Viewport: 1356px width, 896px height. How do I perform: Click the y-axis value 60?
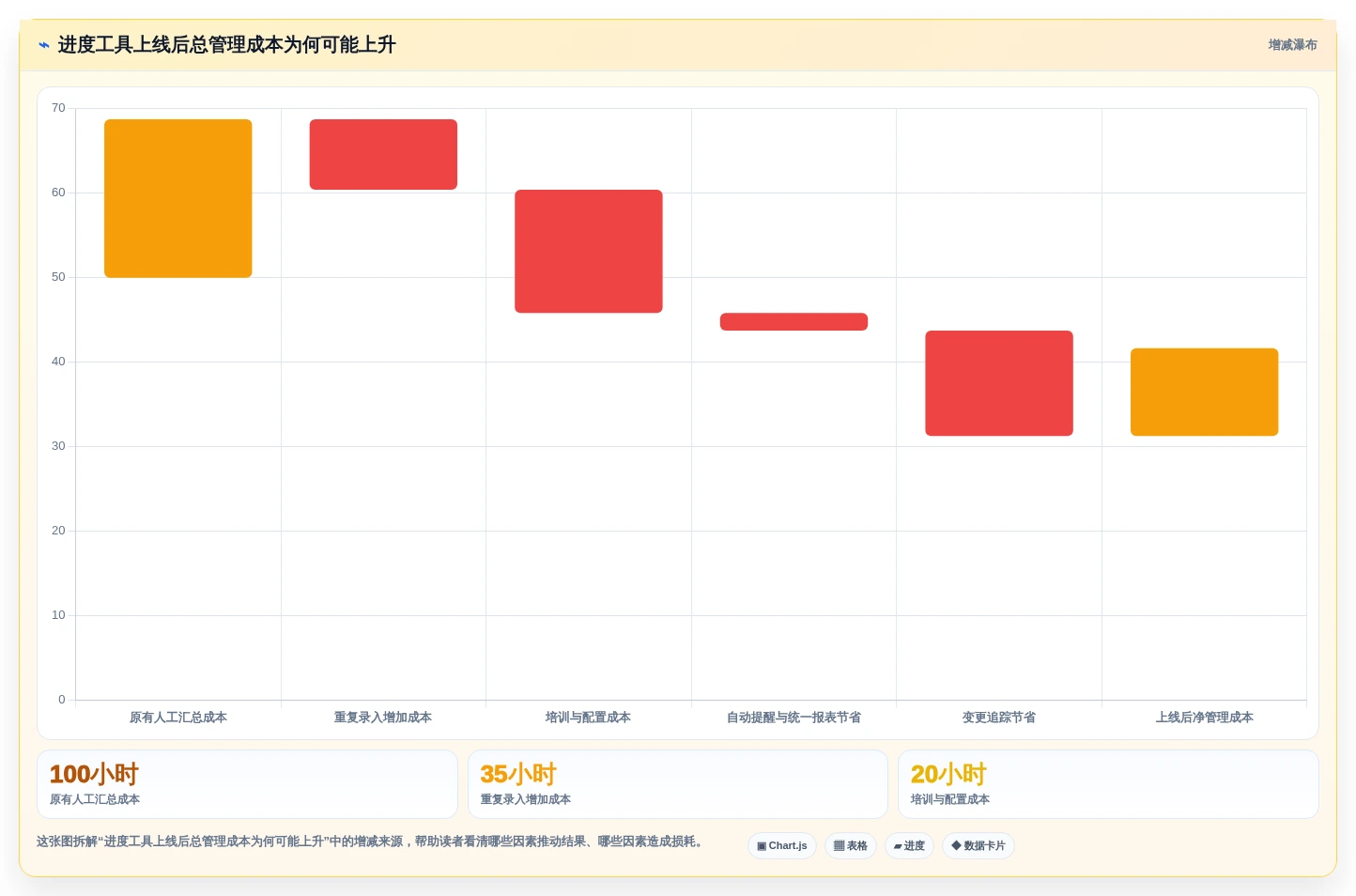point(58,193)
